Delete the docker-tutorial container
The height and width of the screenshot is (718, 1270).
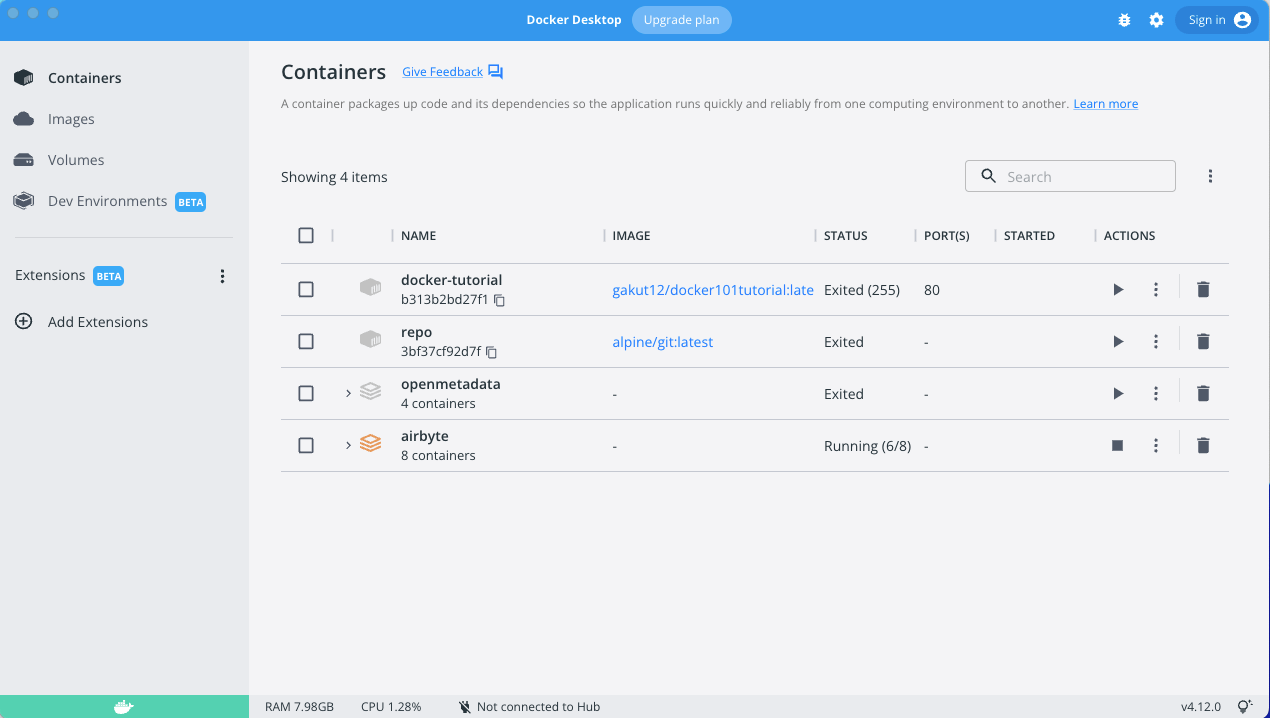point(1203,290)
